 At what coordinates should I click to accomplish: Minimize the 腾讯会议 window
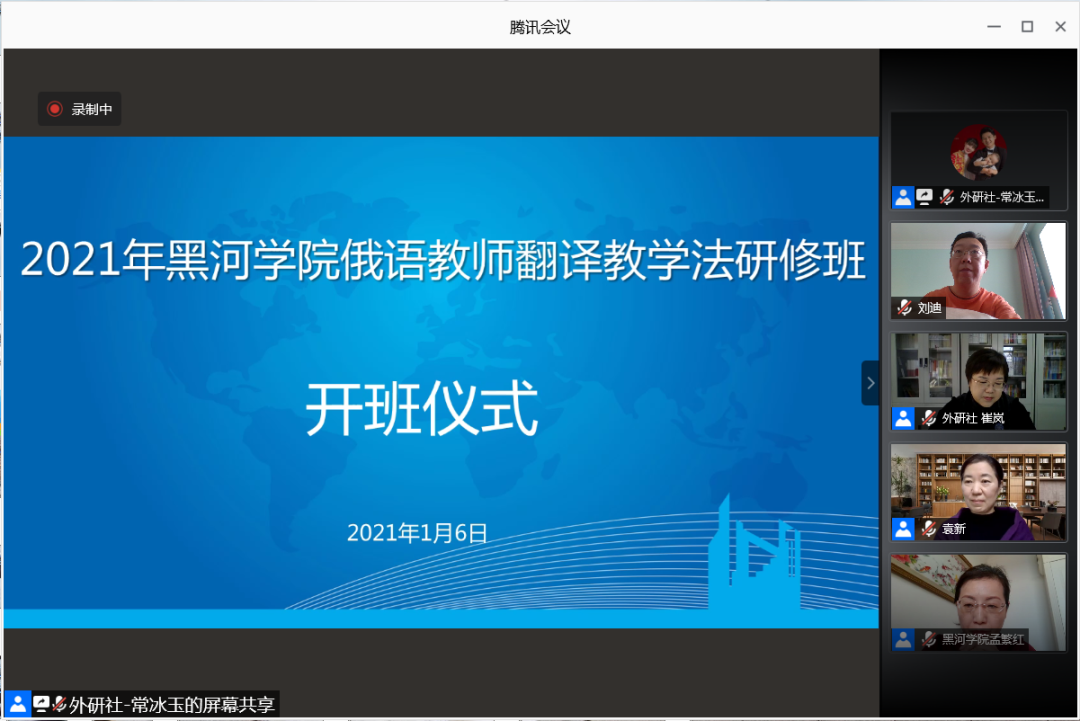coord(993,27)
